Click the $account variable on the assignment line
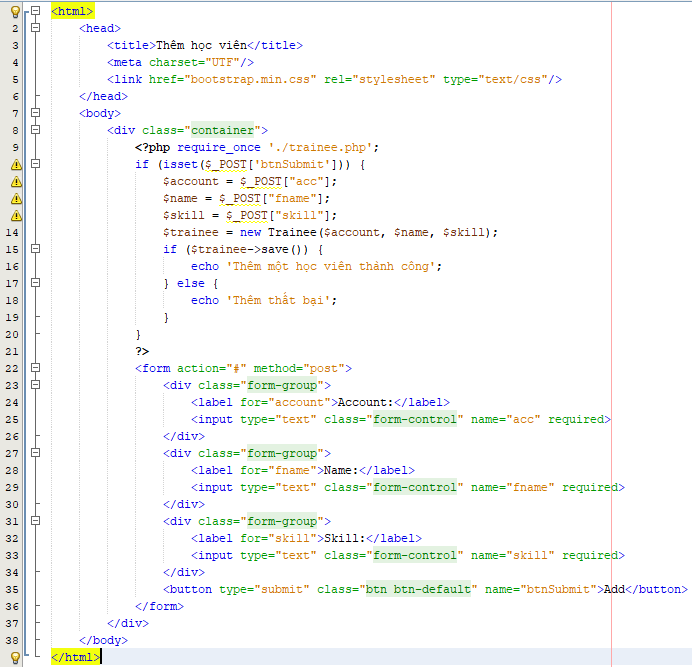 click(x=191, y=181)
